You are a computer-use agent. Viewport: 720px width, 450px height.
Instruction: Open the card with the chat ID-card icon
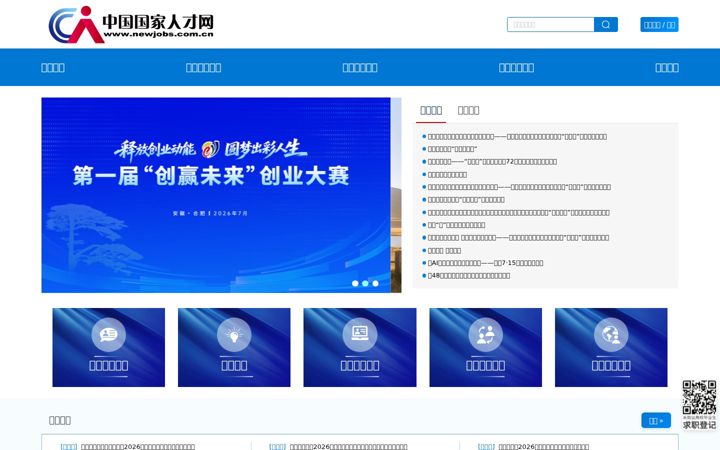coord(108,347)
